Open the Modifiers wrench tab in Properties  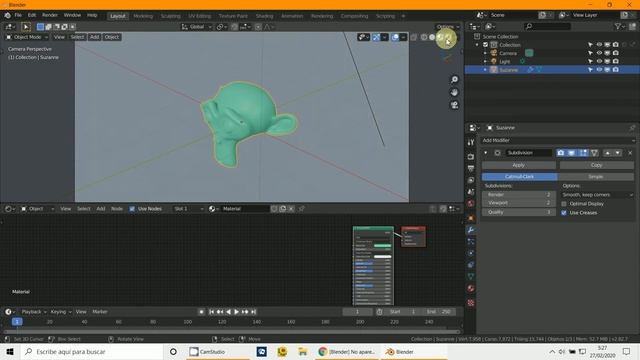471,230
